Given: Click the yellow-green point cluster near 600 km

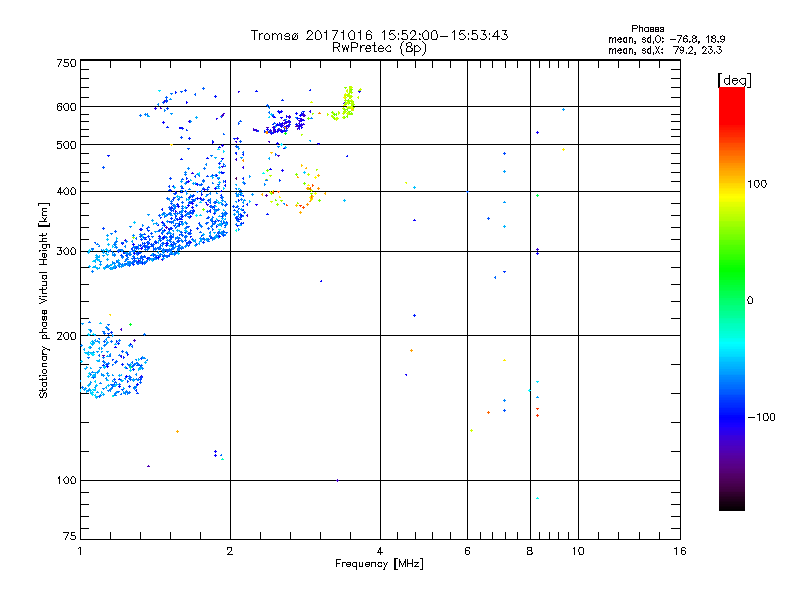Looking at the screenshot, I should click(x=346, y=102).
